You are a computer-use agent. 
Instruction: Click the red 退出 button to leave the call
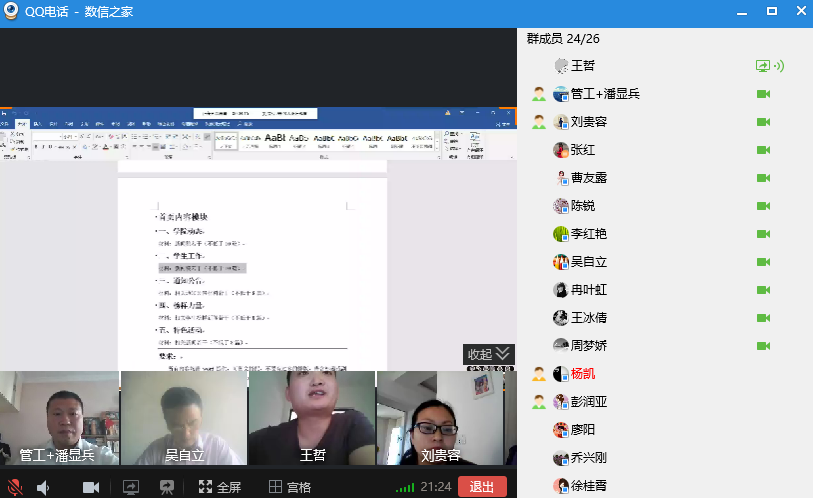pos(482,487)
